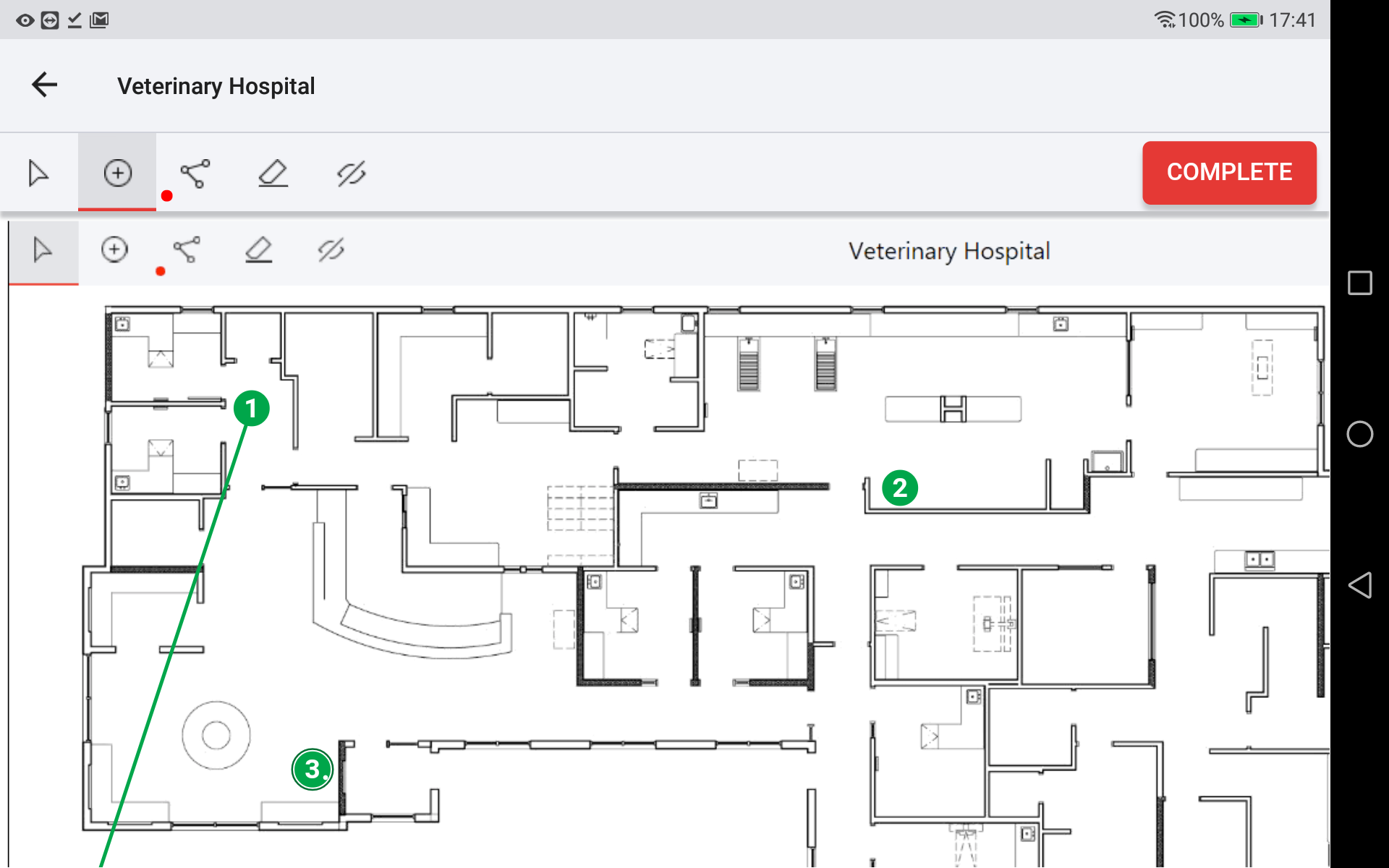This screenshot has height=868, width=1389.
Task: Select the connect nodes icon in embedded toolbar
Action: point(187,250)
